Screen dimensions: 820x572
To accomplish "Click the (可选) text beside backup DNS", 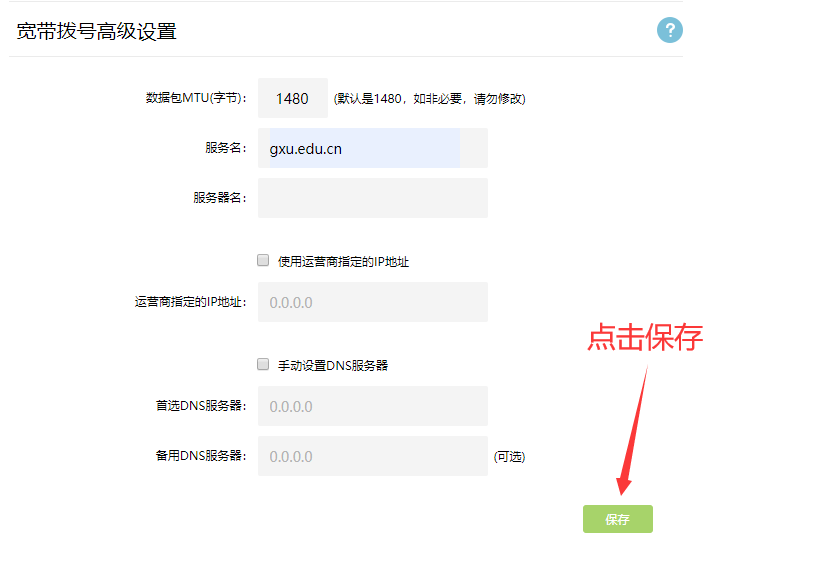I will [508, 457].
